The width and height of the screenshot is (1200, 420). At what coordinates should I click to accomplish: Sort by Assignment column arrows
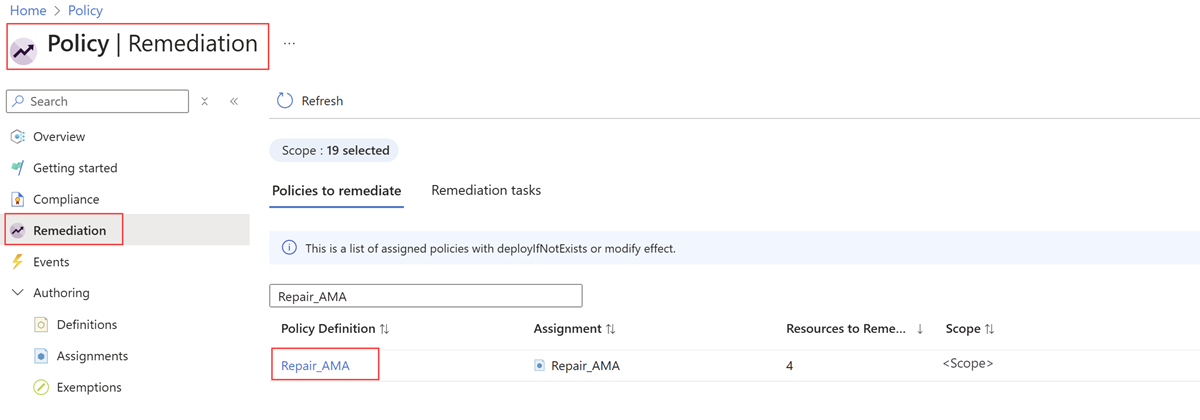(610, 329)
